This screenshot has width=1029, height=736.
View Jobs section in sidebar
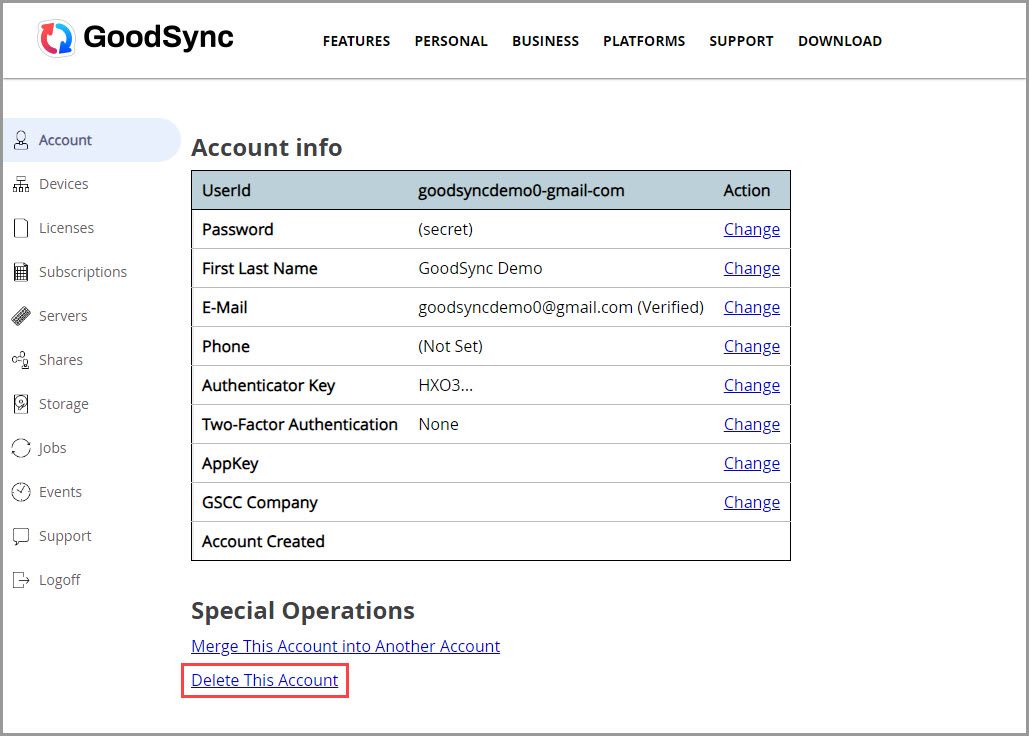[x=52, y=448]
